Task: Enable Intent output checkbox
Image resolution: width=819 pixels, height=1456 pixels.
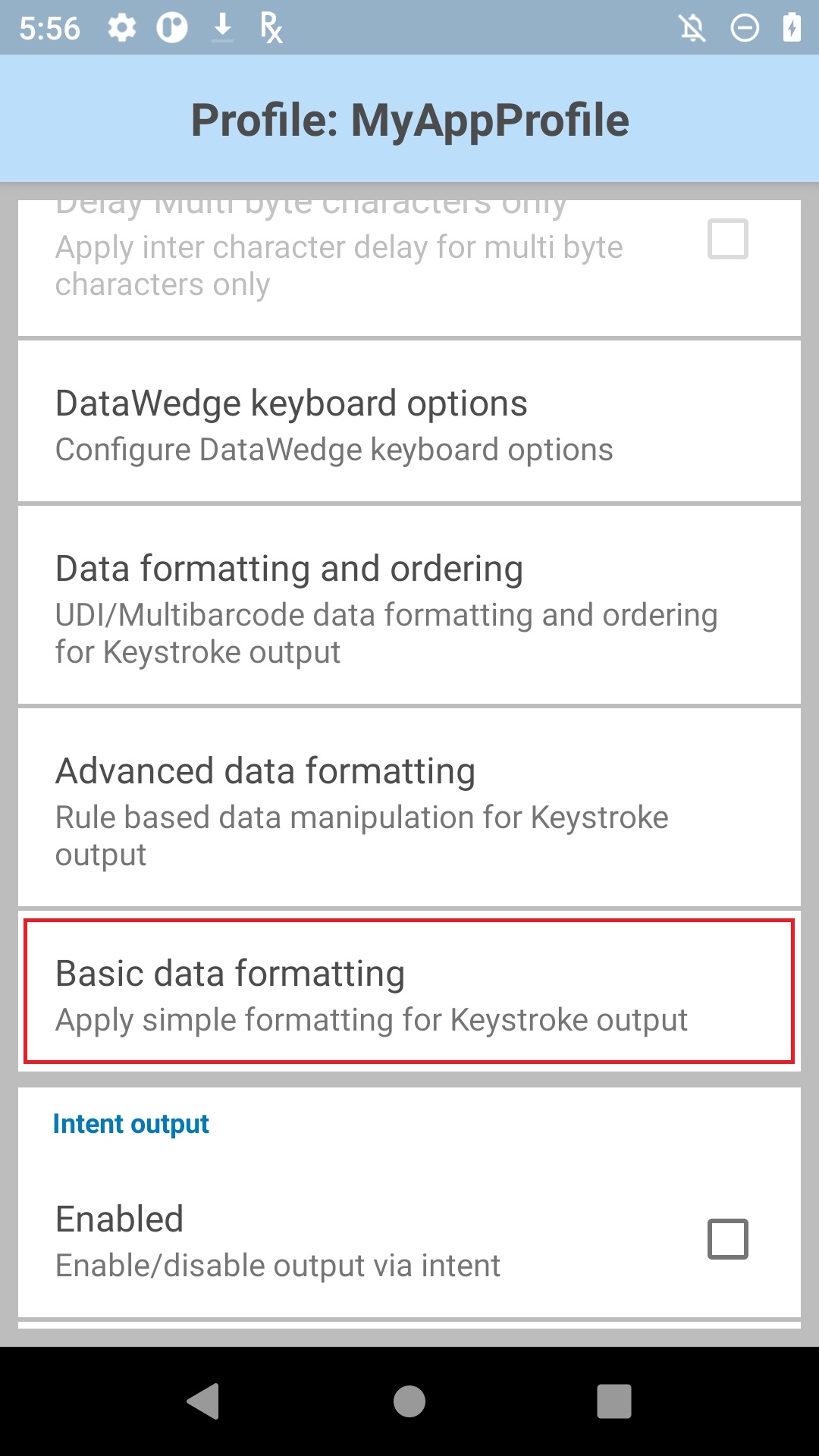Action: pos(728,1239)
